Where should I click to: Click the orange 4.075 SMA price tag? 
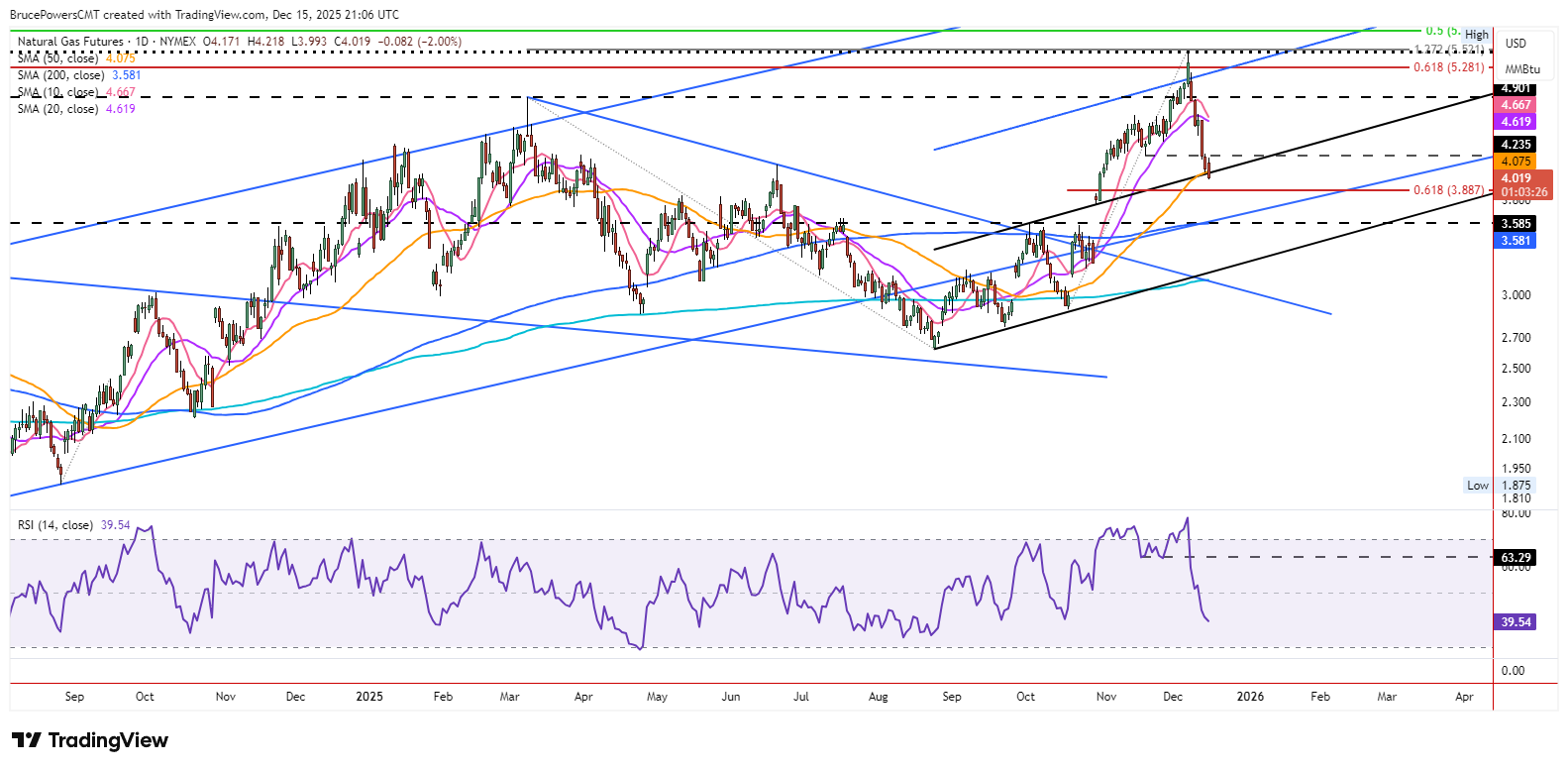[1516, 162]
